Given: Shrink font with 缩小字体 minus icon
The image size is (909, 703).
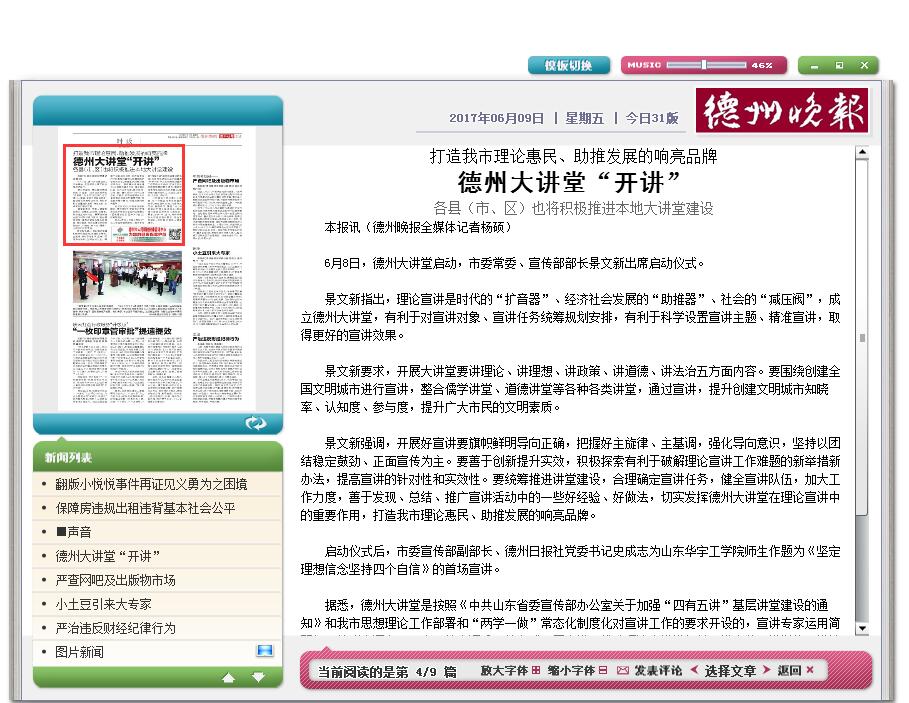Looking at the screenshot, I should pos(603,670).
